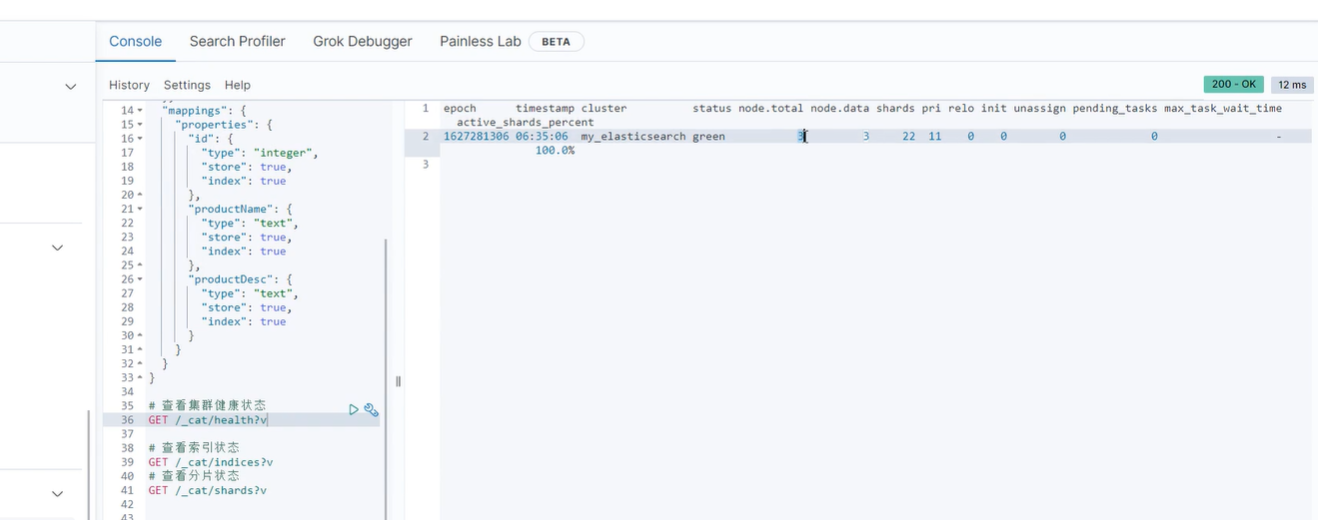Collapse the middle sidebar section chevron
Viewport: 1318px width, 520px height.
pyautogui.click(x=57, y=247)
